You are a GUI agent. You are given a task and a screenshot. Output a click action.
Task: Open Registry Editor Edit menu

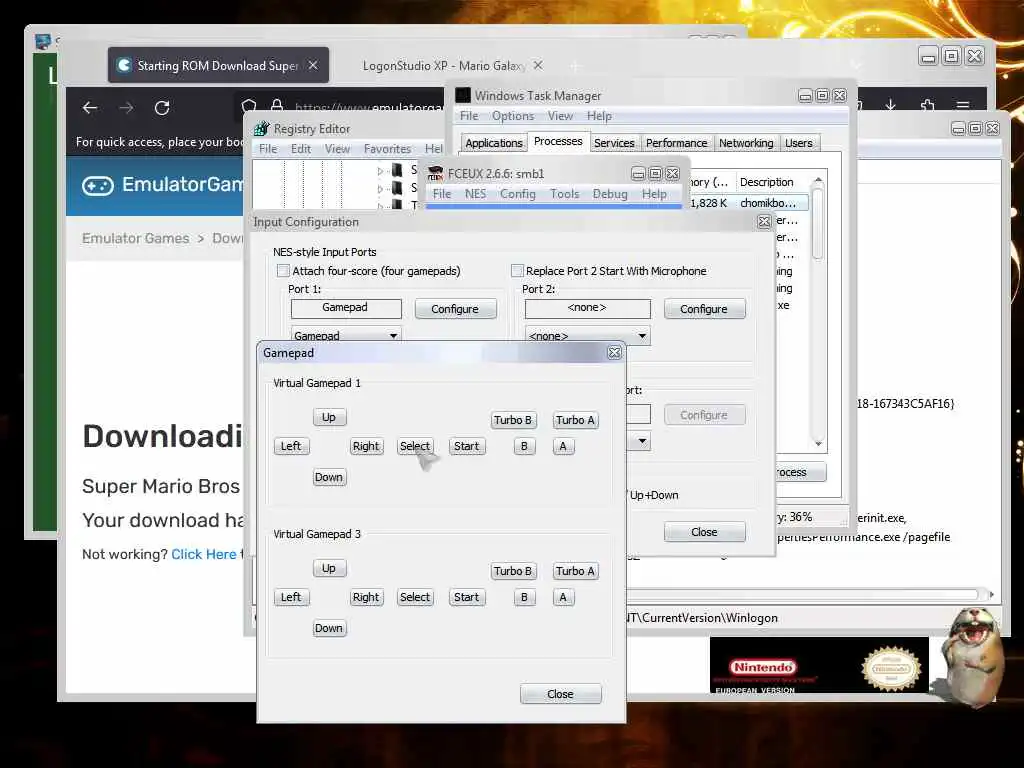point(301,149)
